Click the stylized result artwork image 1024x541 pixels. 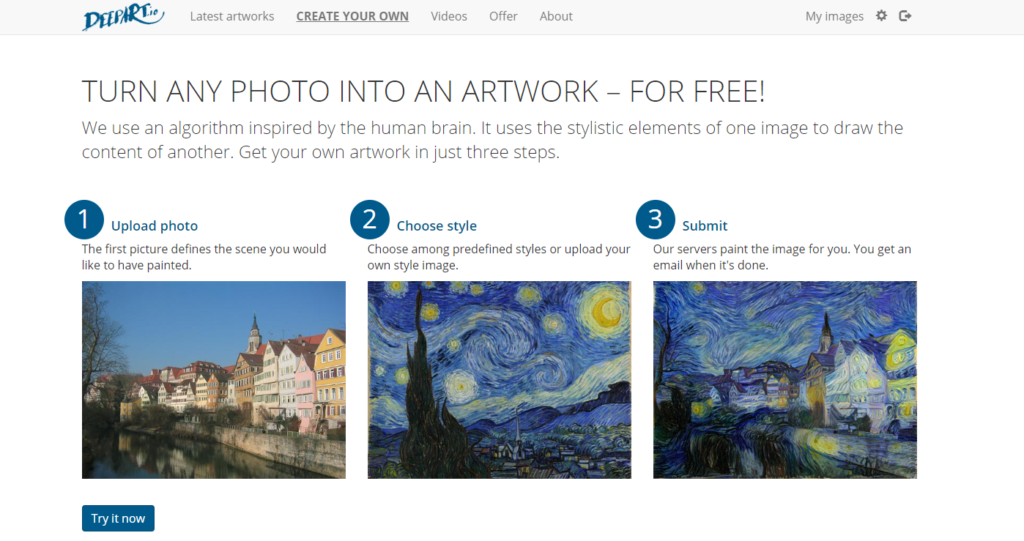tap(785, 380)
